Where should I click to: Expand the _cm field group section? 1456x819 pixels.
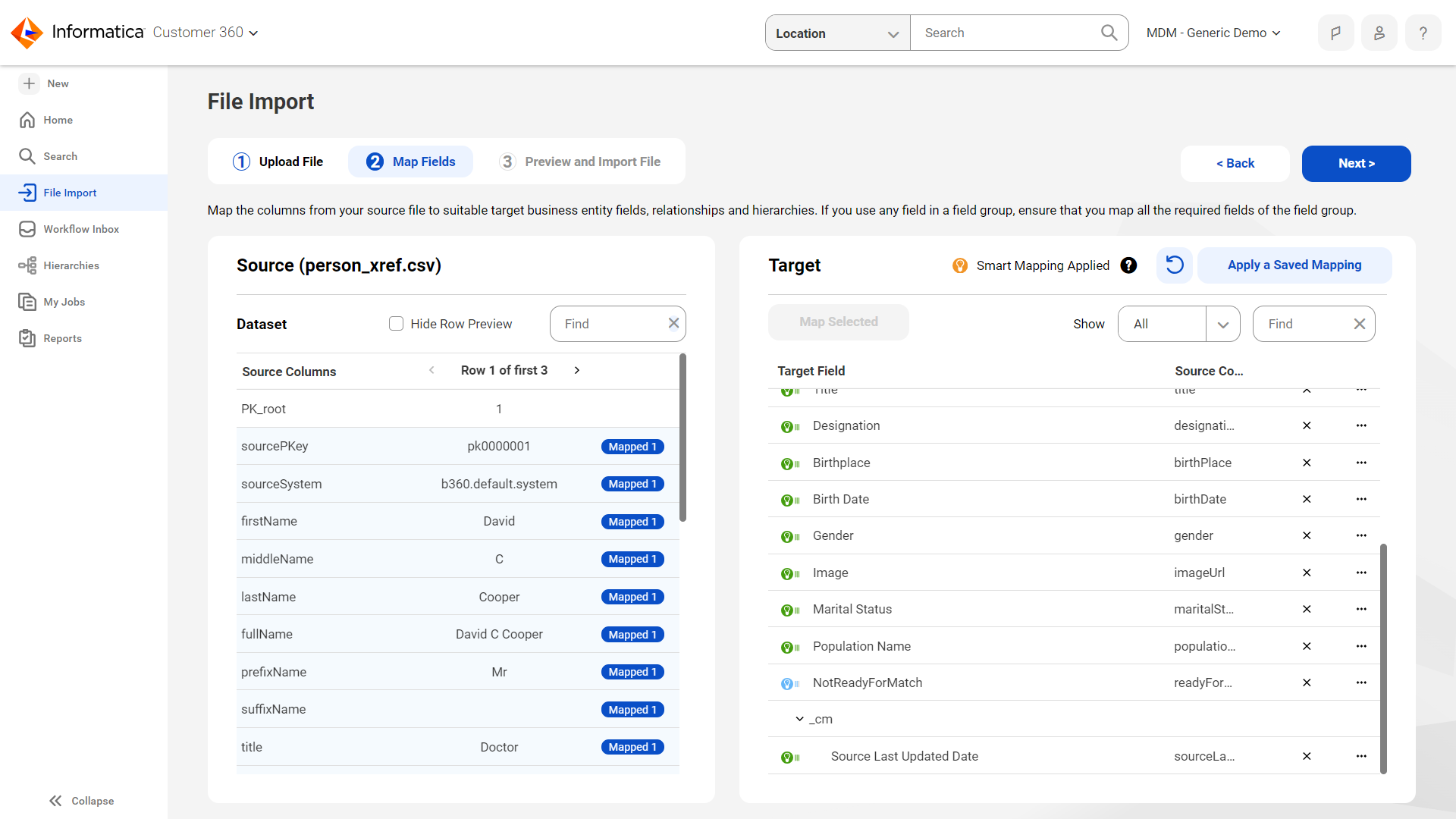tap(799, 719)
